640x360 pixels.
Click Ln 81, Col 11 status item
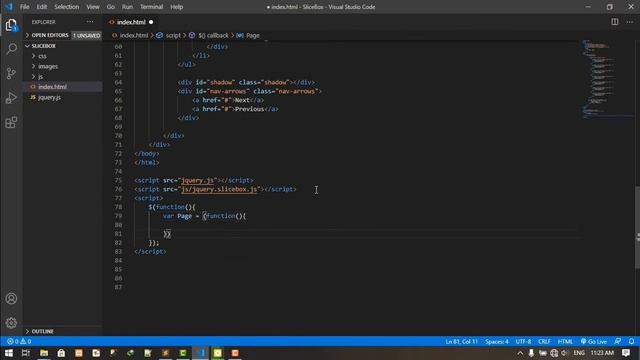pyautogui.click(x=461, y=341)
